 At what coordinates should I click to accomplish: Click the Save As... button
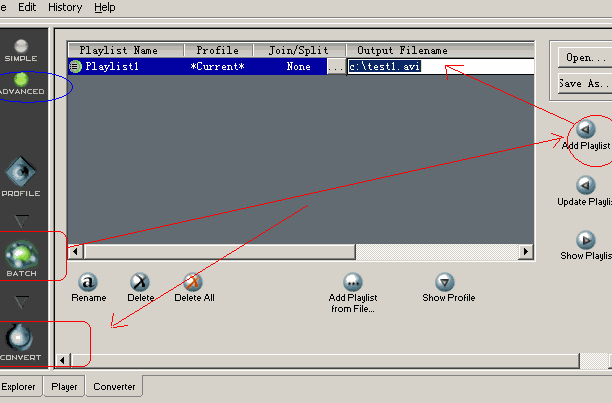pyautogui.click(x=584, y=84)
